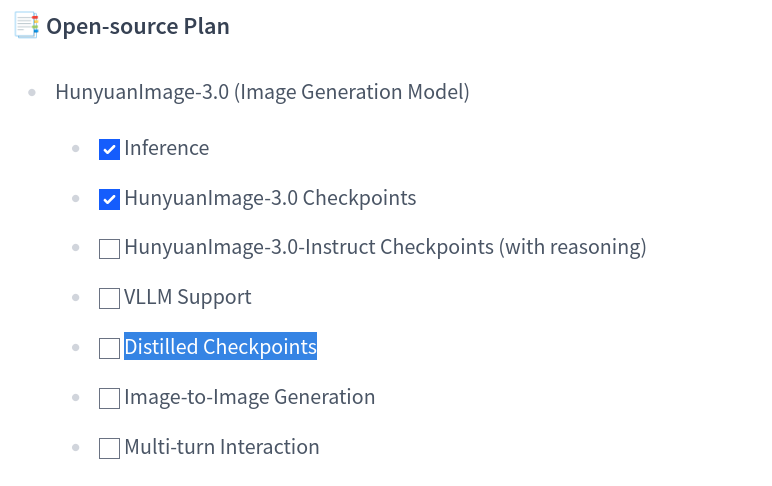The width and height of the screenshot is (772, 486).
Task: Click the Image-to-Image Generation label text
Action: click(x=250, y=397)
